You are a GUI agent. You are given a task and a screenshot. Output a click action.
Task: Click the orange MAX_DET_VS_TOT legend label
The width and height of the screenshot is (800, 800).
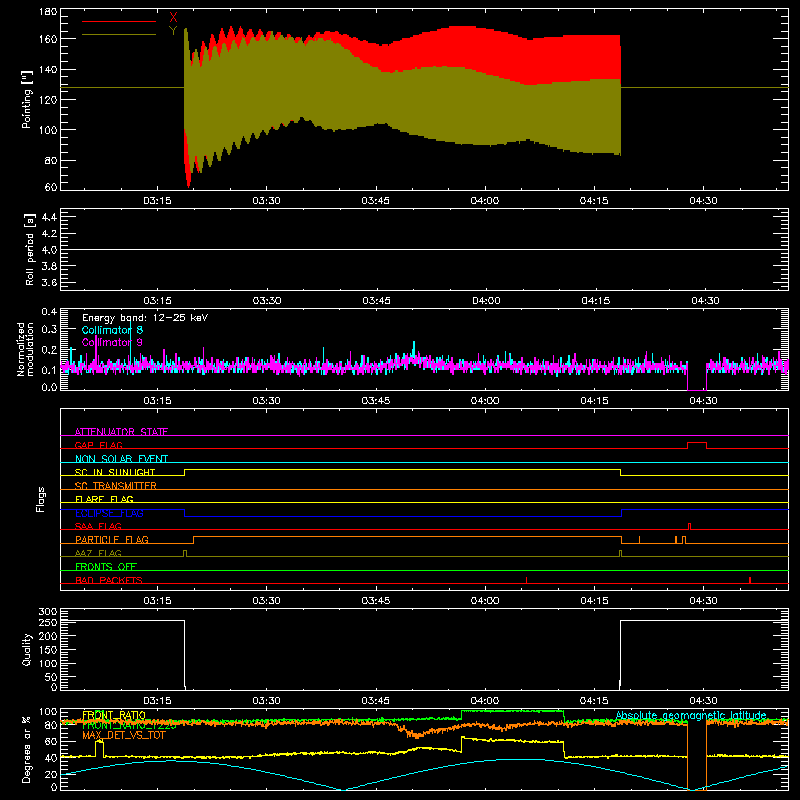click(124, 735)
